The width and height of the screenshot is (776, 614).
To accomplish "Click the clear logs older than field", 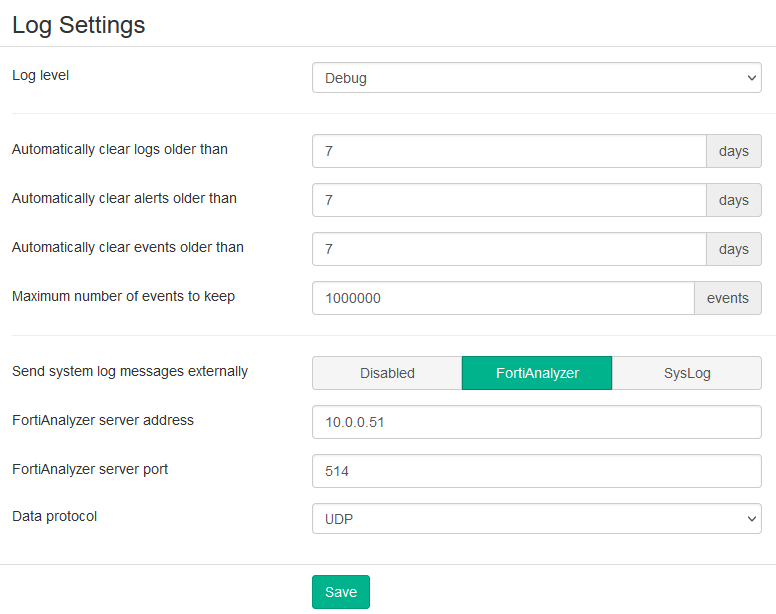I will pyautogui.click(x=509, y=151).
